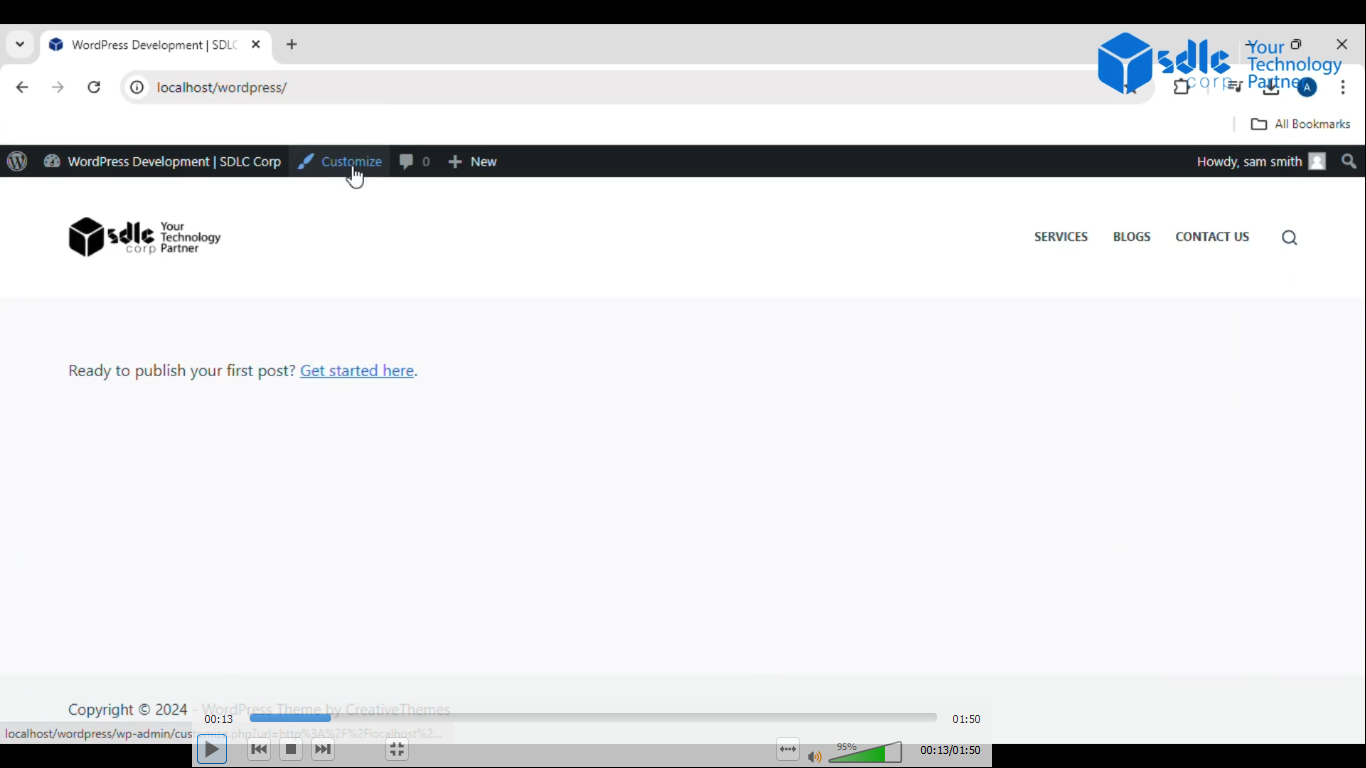Mute the video player speaker icon
The image size is (1366, 768).
tap(815, 756)
